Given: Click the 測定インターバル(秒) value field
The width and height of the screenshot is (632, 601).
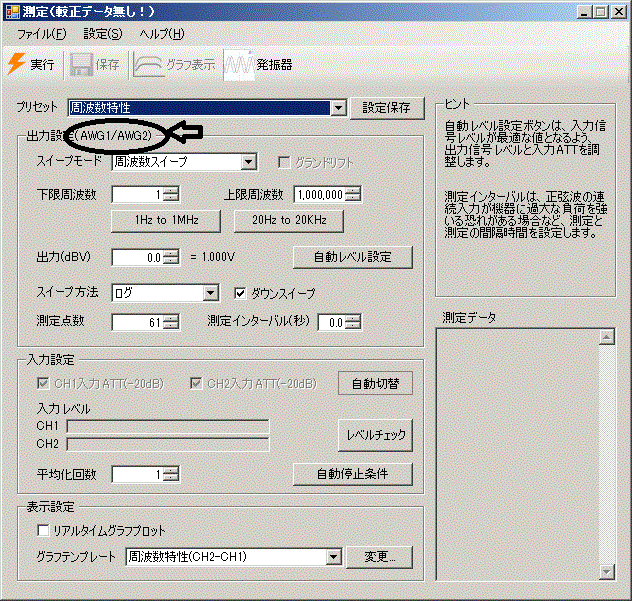Looking at the screenshot, I should tap(332, 322).
